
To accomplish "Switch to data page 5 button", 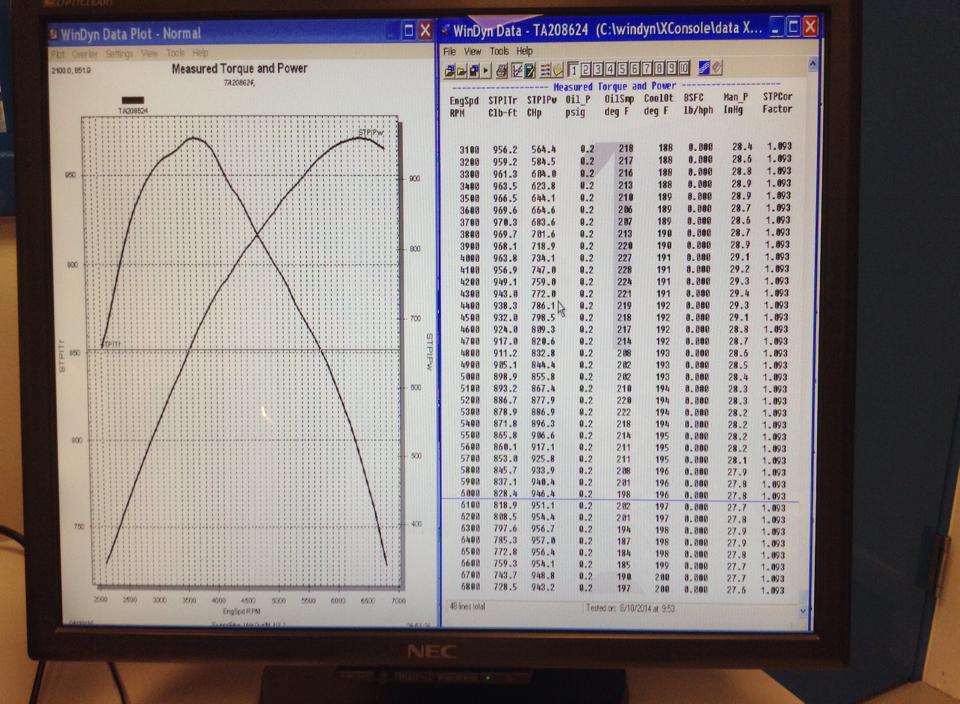I will pos(623,69).
